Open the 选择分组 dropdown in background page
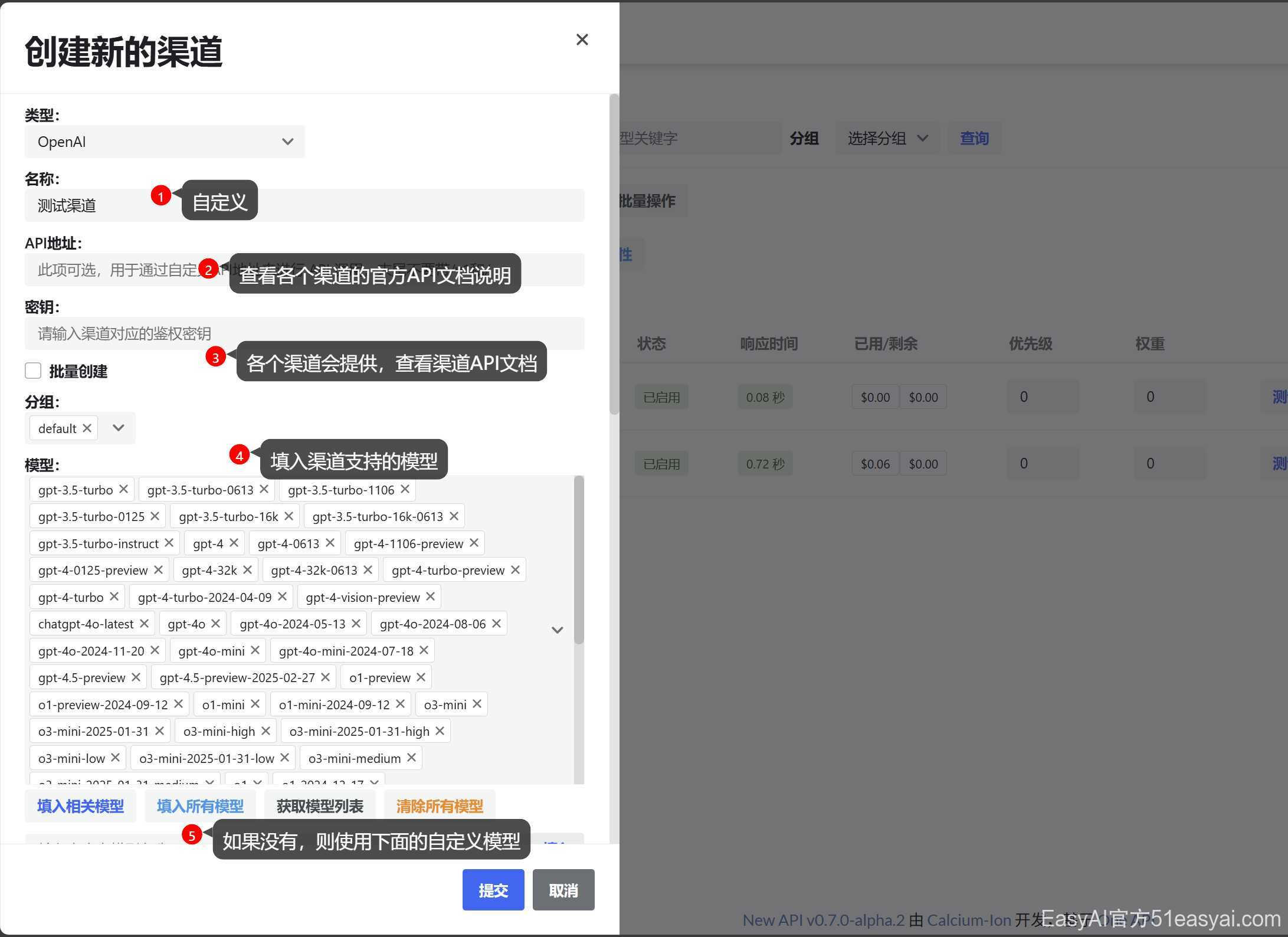This screenshot has height=937, width=1288. coord(887,138)
